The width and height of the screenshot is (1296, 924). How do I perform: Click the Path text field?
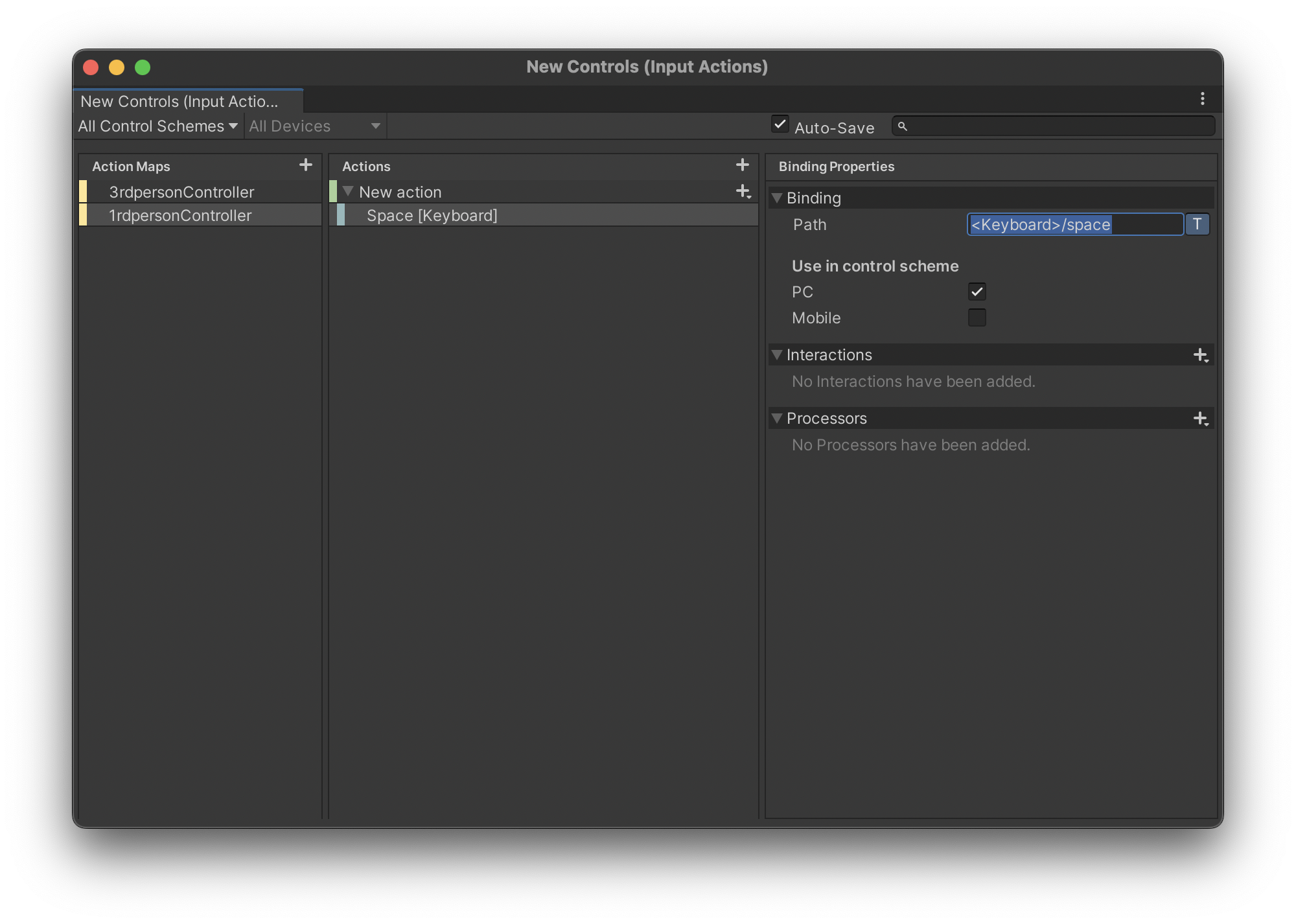click(1074, 225)
